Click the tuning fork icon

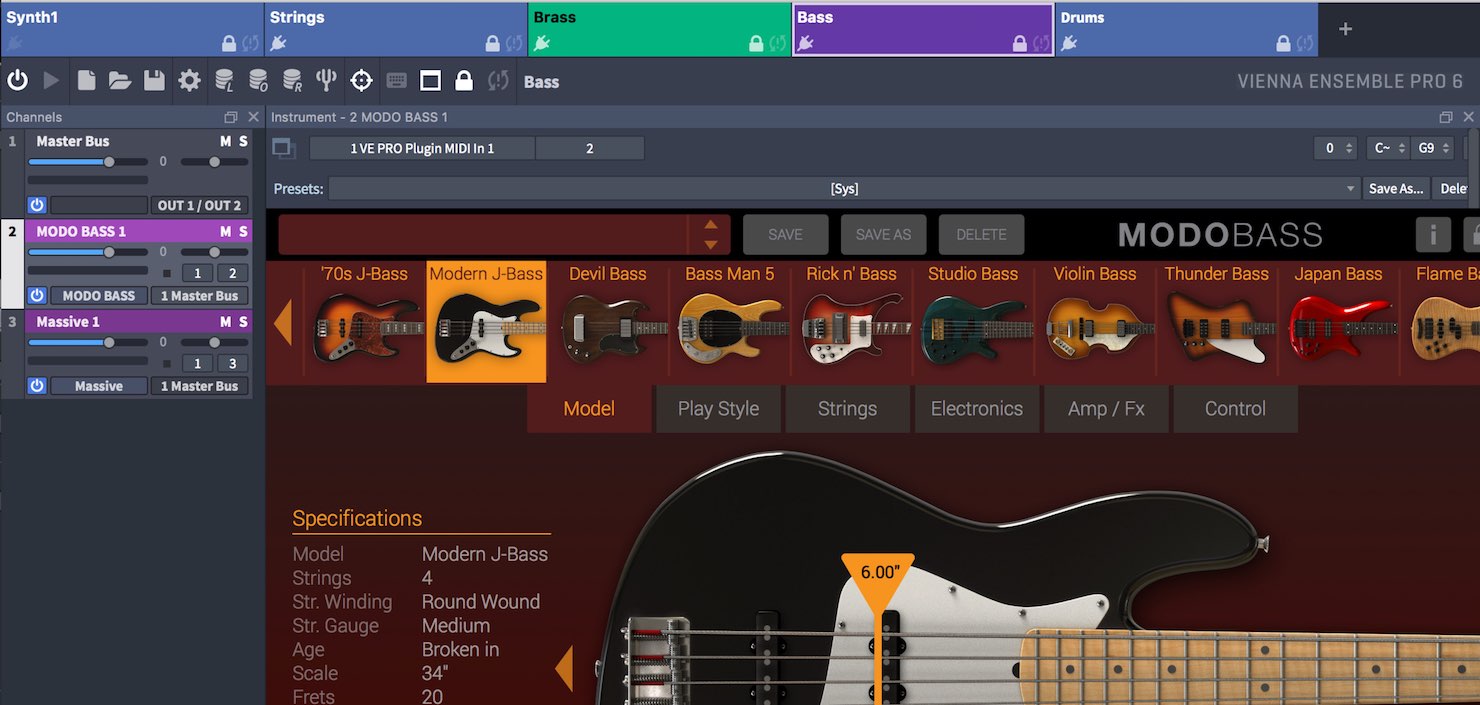(x=326, y=81)
